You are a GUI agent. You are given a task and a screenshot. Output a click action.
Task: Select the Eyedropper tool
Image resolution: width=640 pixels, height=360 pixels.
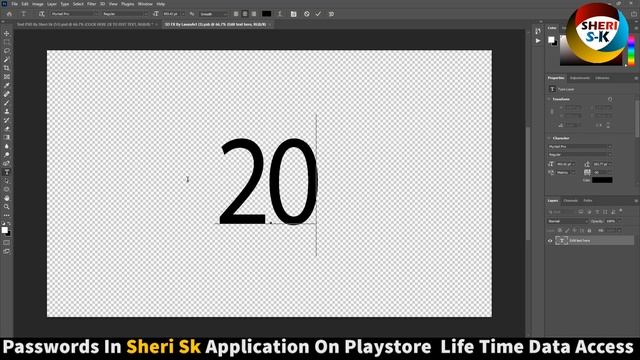[7, 85]
